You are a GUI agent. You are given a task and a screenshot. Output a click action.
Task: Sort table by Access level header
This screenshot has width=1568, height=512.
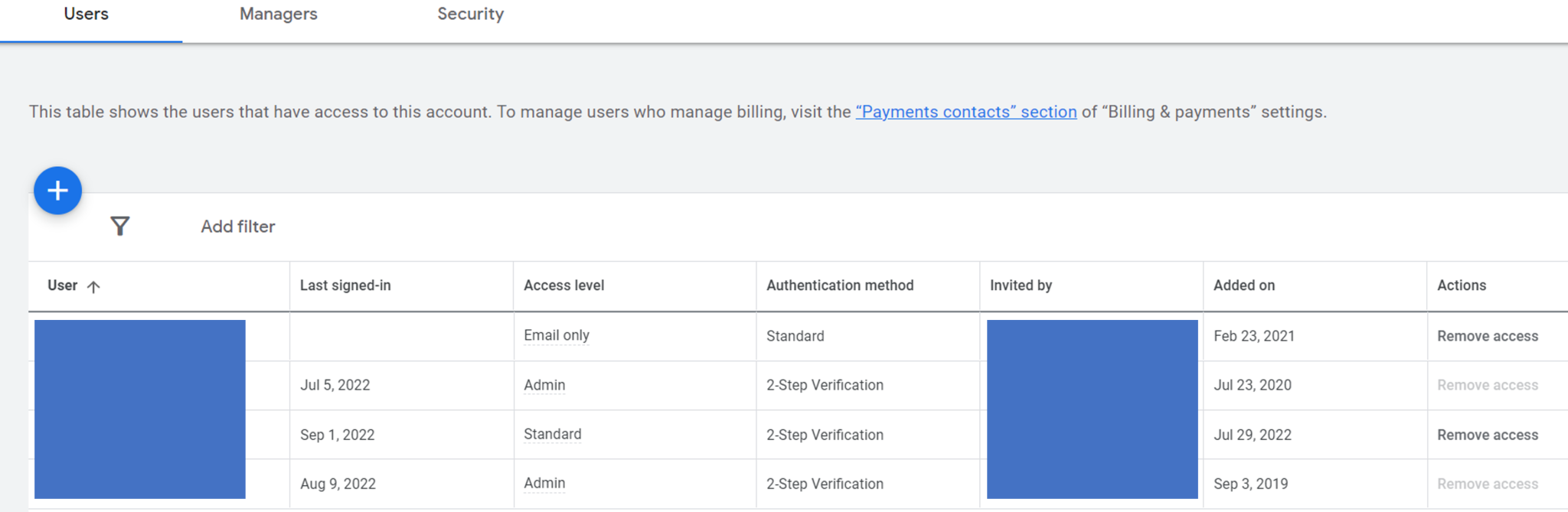pos(563,285)
